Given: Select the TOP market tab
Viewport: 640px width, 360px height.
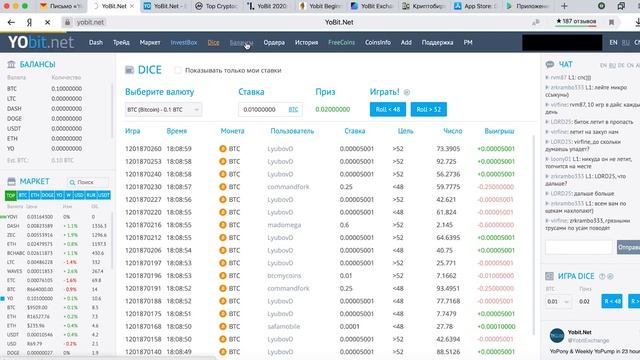Looking at the screenshot, I should 11,196.
